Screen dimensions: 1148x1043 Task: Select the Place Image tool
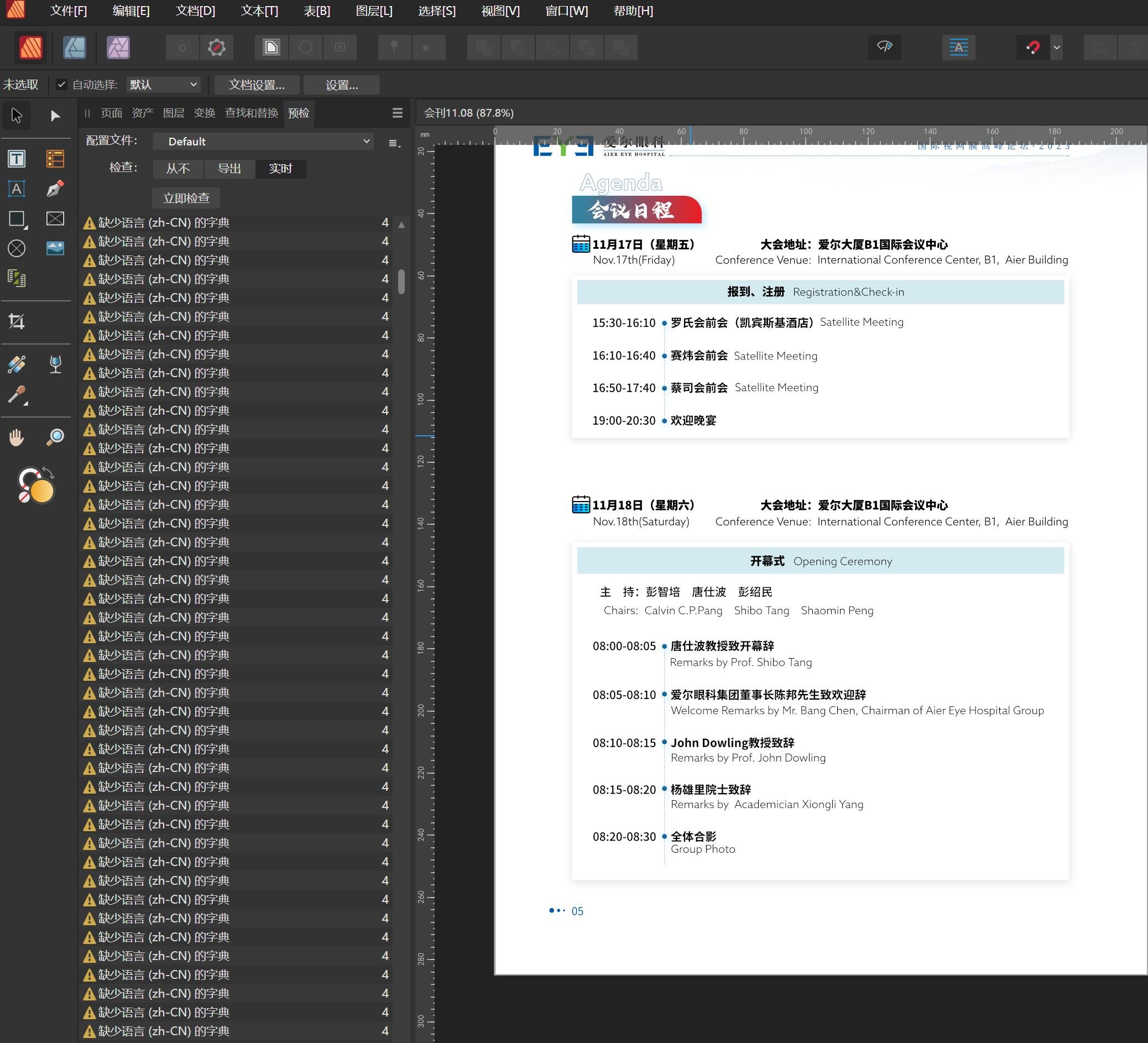(55, 248)
